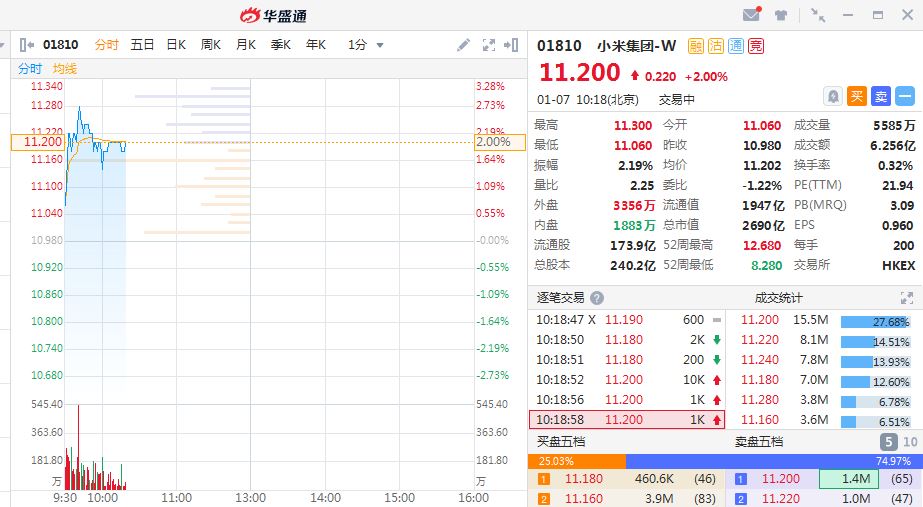This screenshot has width=923, height=507.
Task: Select the pencil drawing tool
Action: 463,45
